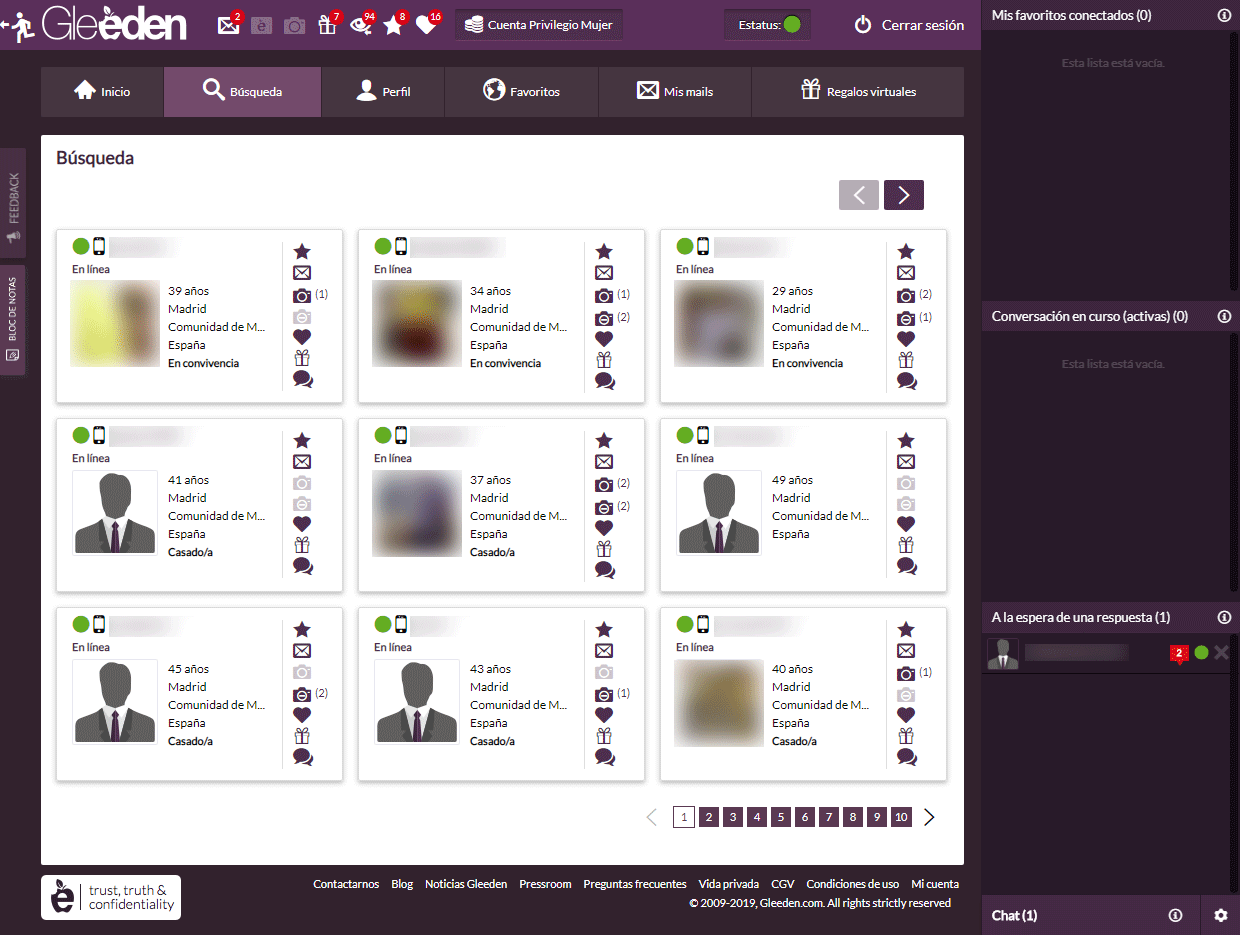Open profile views eye icon with badge 94
The height and width of the screenshot is (935, 1240).
coord(362,25)
